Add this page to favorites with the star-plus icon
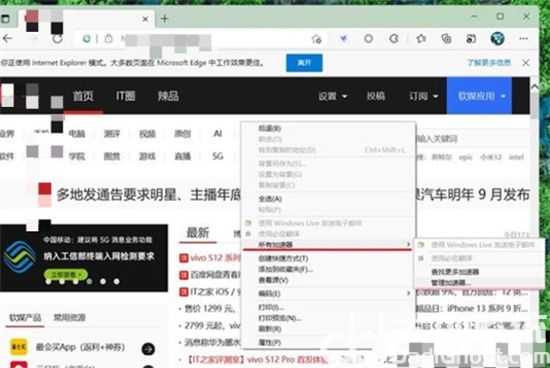 coord(316,39)
